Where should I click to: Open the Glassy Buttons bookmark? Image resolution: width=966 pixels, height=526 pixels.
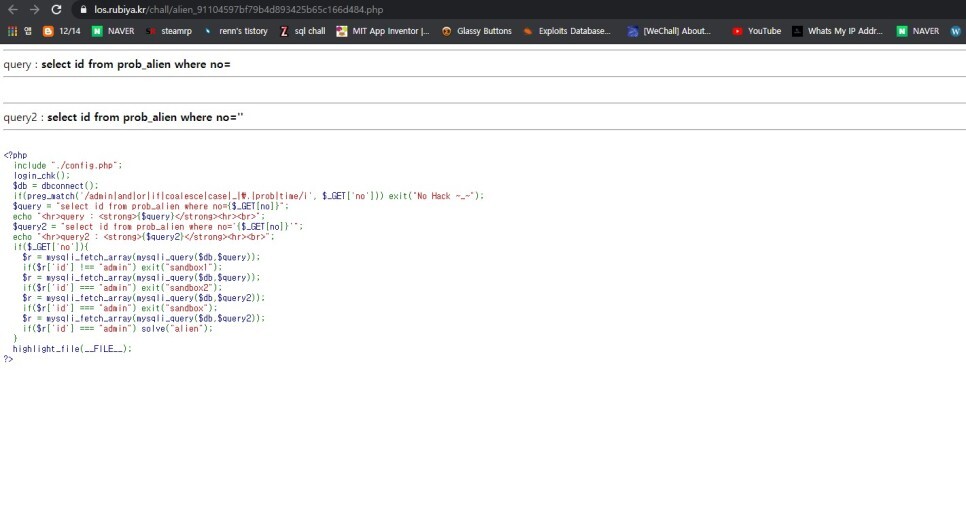477,31
